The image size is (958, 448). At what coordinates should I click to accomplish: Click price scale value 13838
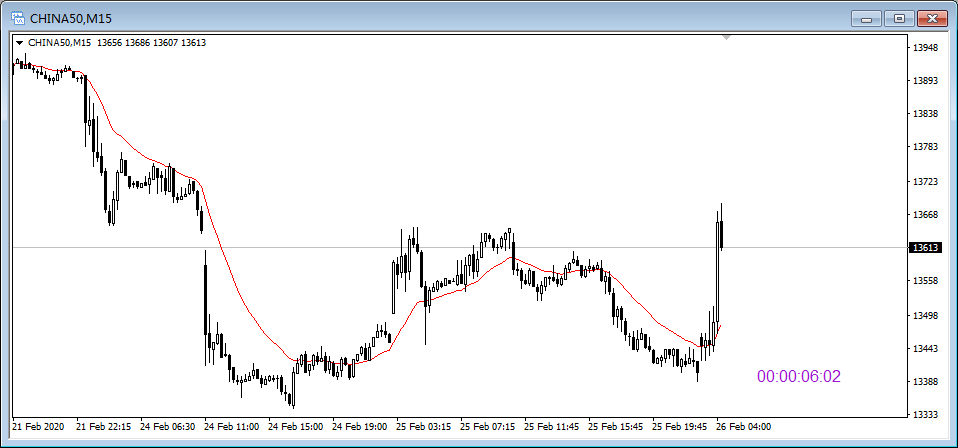(x=926, y=114)
